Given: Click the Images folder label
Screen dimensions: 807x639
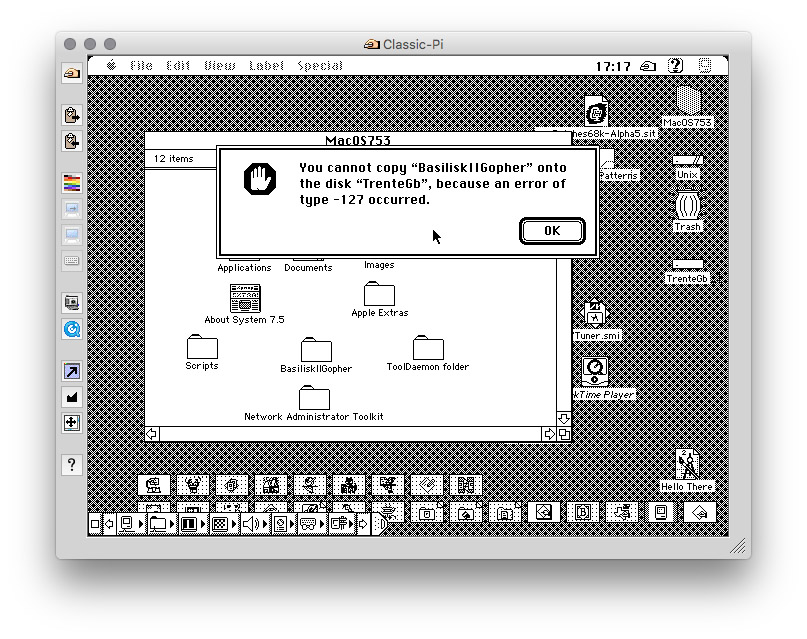Looking at the screenshot, I should click(x=379, y=265).
